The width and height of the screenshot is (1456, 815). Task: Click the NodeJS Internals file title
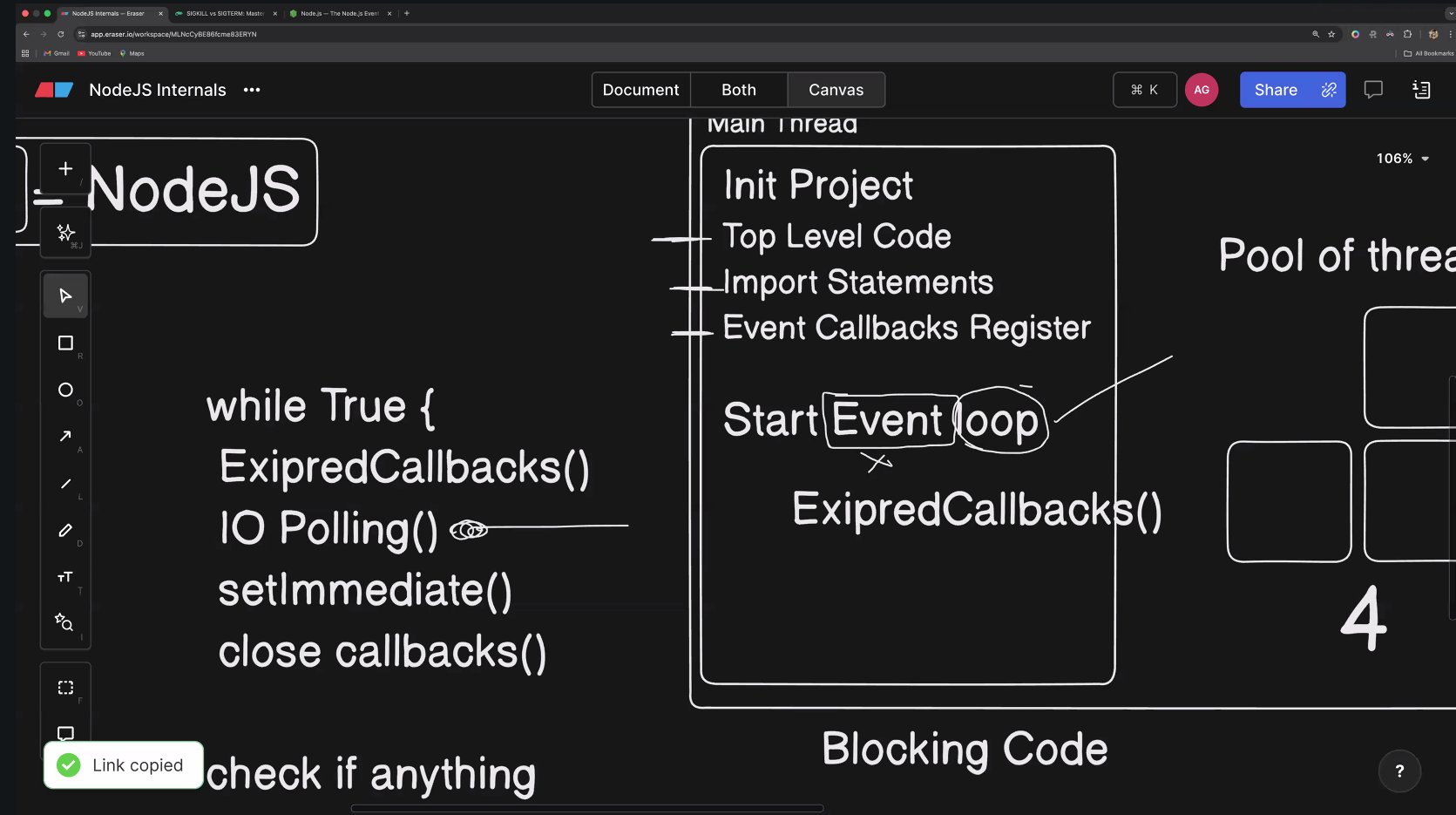158,90
